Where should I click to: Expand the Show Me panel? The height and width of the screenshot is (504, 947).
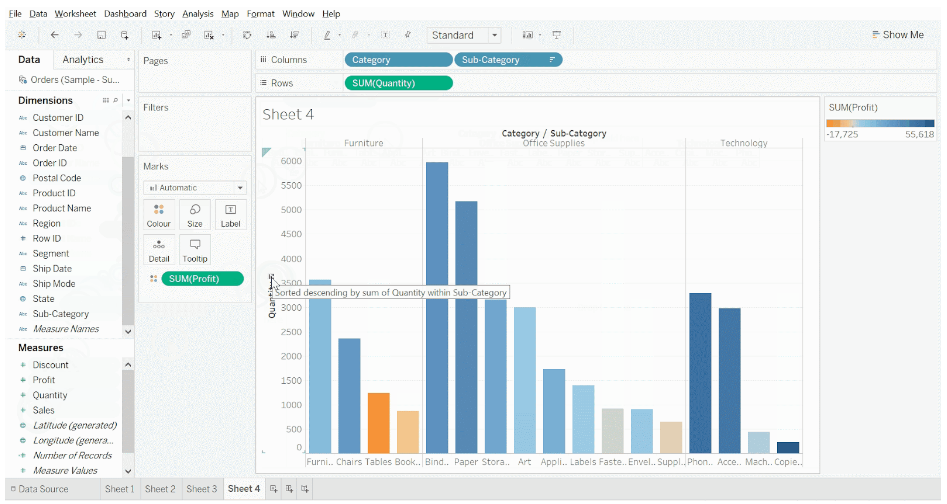897,35
